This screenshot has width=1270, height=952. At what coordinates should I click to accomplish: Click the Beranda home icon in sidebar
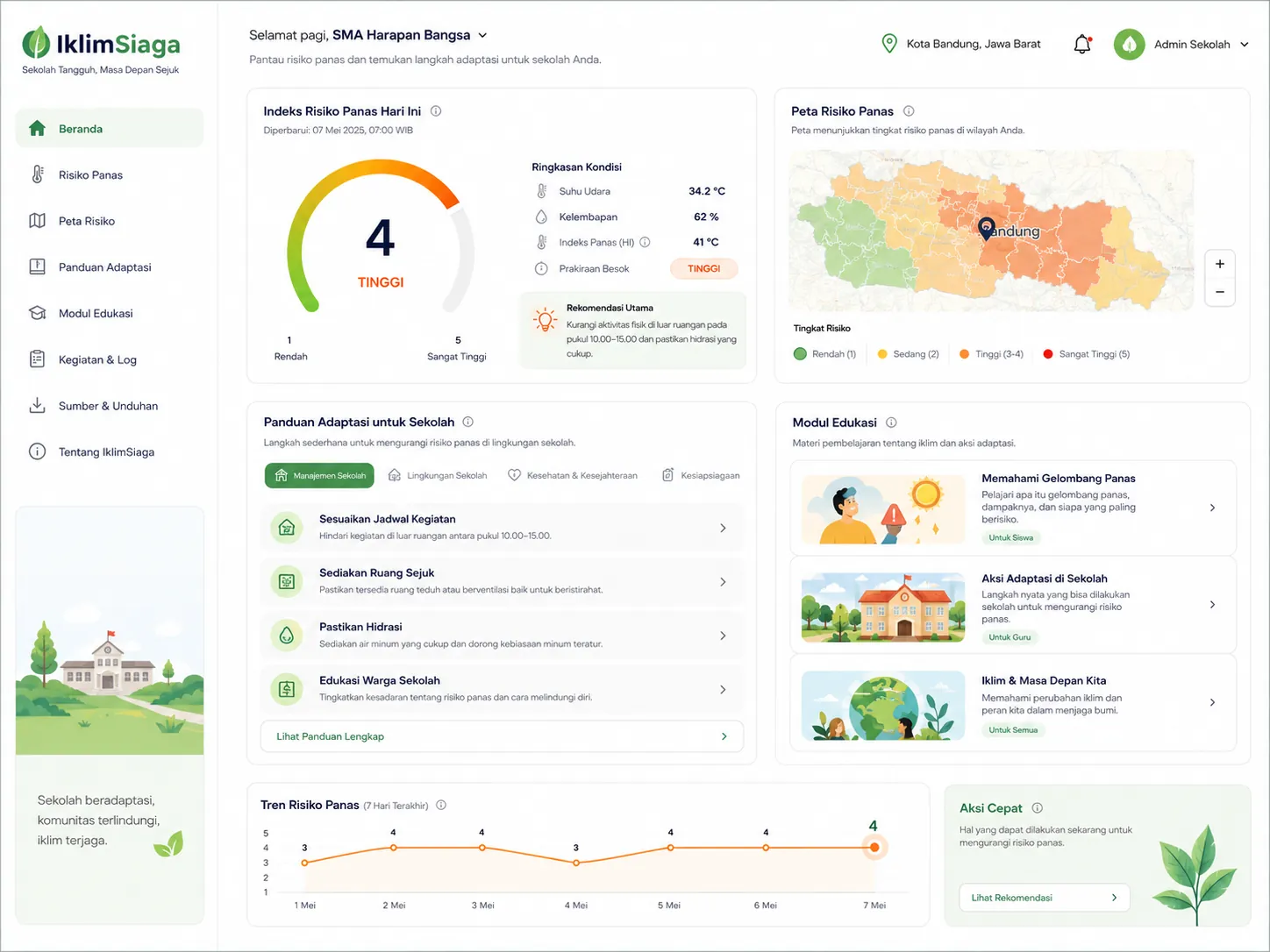tap(37, 129)
